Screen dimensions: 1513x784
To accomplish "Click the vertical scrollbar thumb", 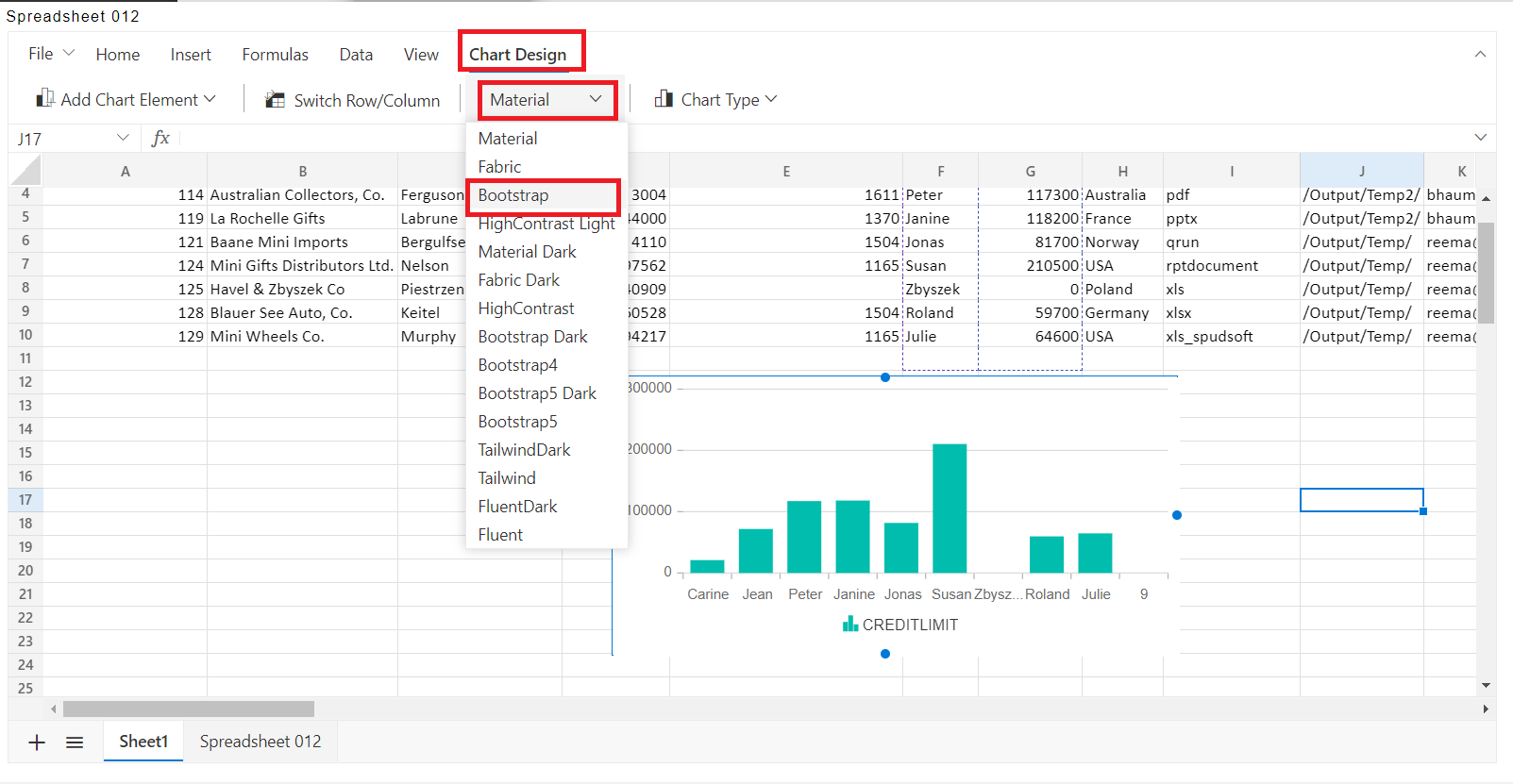I will click(1486, 273).
